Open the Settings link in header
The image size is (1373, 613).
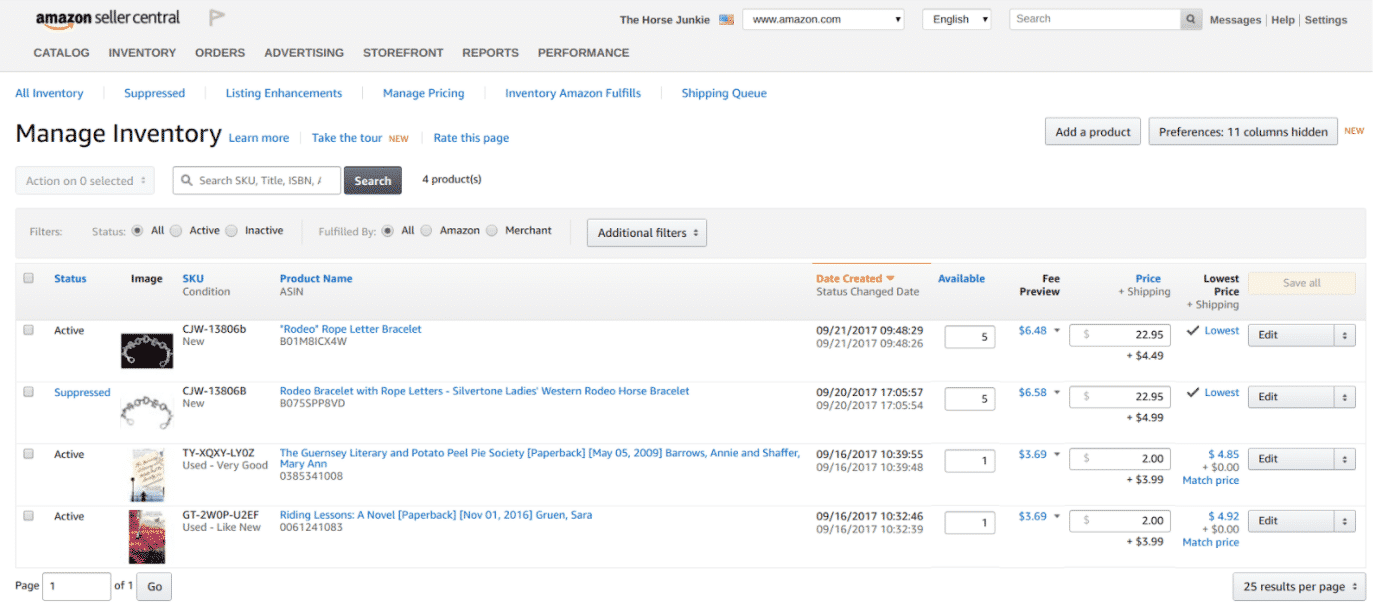pos(1326,20)
